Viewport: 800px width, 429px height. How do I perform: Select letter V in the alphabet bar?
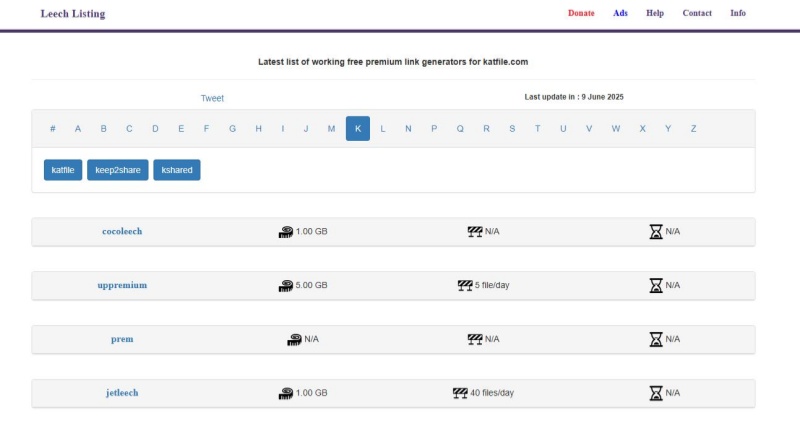589,129
